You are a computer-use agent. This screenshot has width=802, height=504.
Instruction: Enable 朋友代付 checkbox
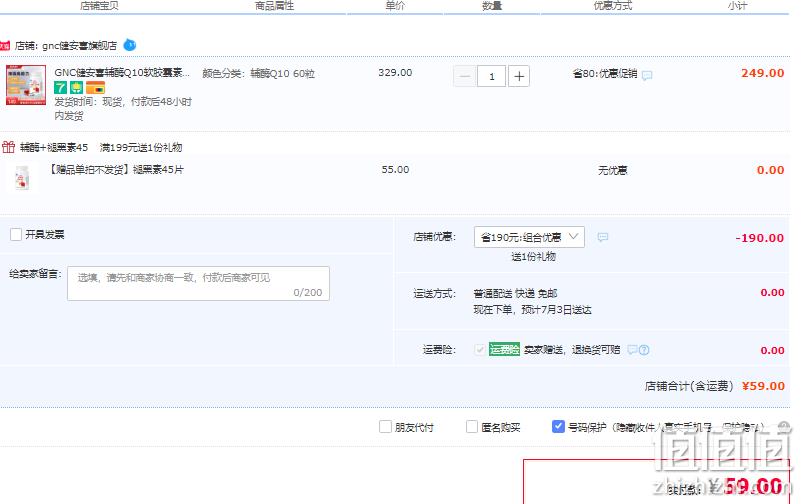(x=385, y=427)
